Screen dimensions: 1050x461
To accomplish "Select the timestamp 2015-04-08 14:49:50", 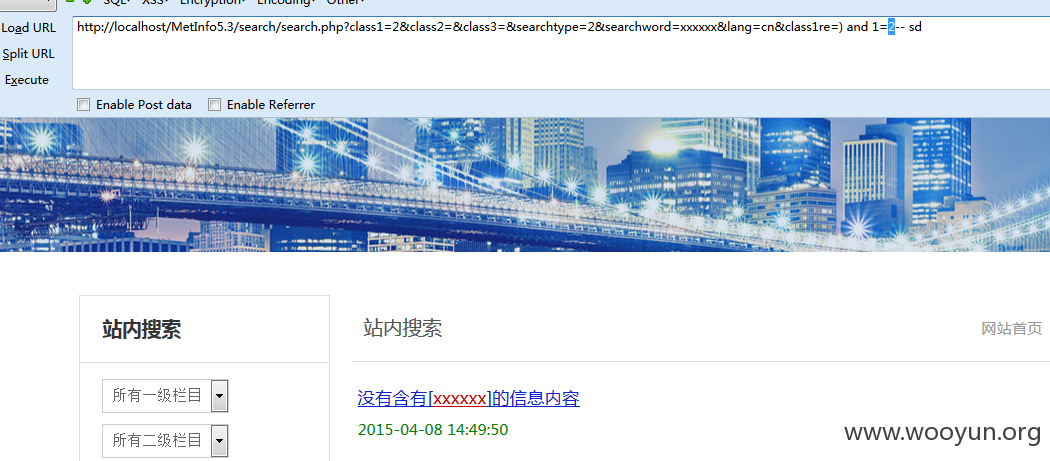I will 433,430.
